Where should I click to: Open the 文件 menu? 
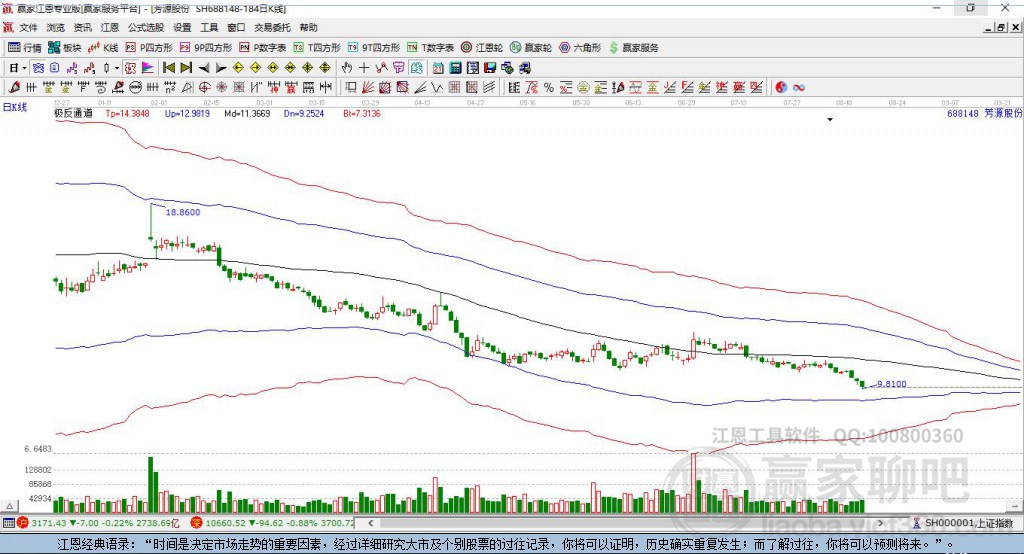coord(29,27)
